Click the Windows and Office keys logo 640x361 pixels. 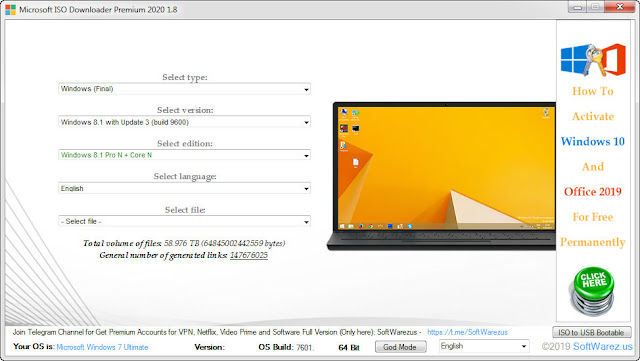593,60
